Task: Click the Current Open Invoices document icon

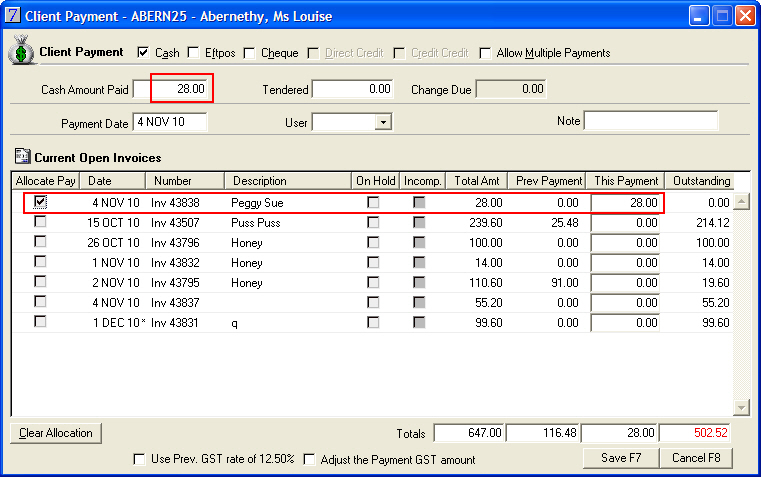Action: click(x=22, y=156)
